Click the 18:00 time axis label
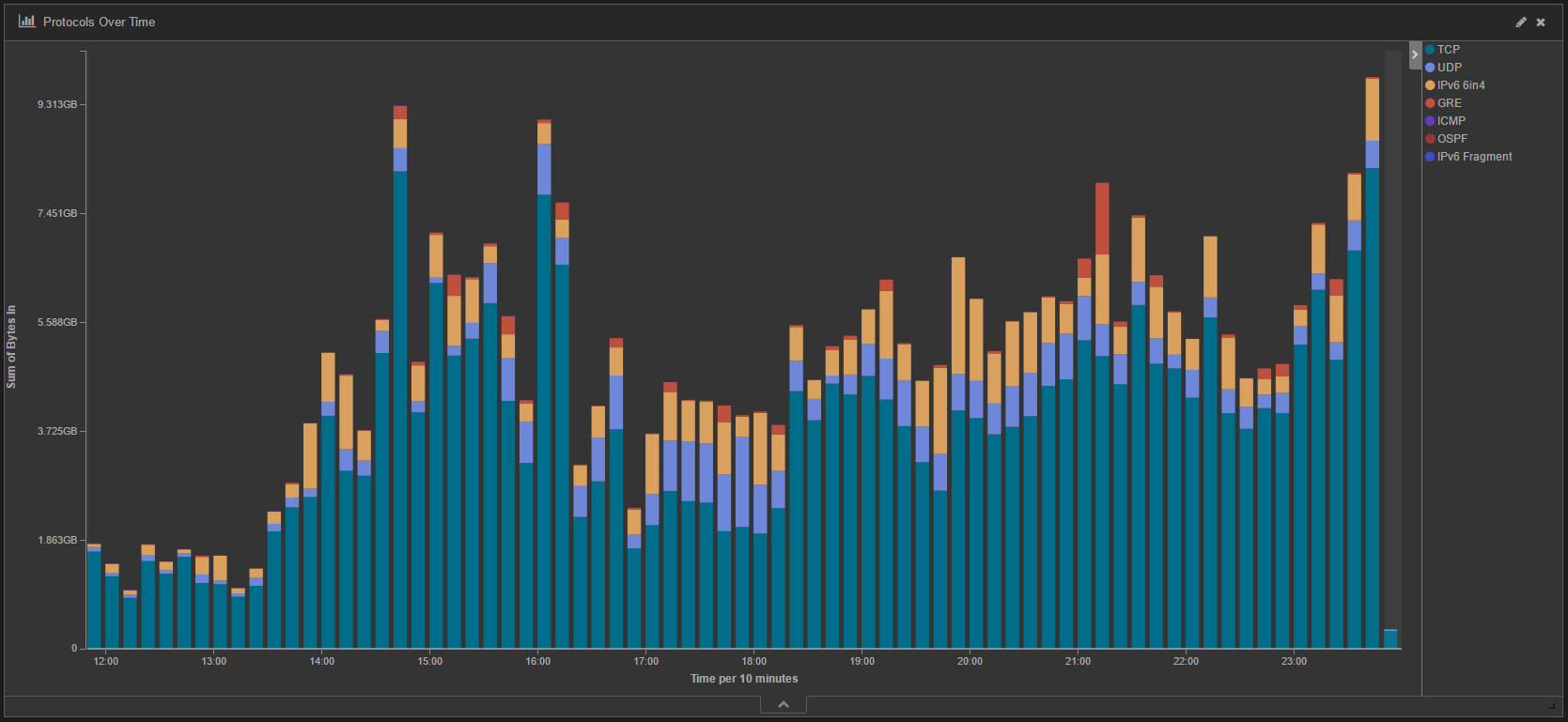Viewport: 1568px width, 722px height. [754, 661]
